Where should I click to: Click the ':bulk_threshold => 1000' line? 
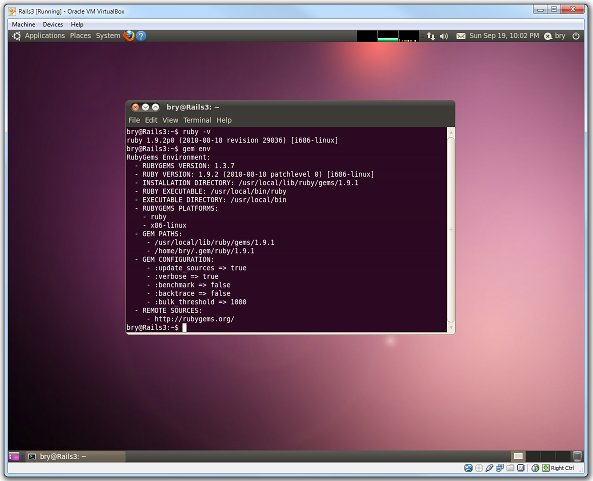pos(200,302)
